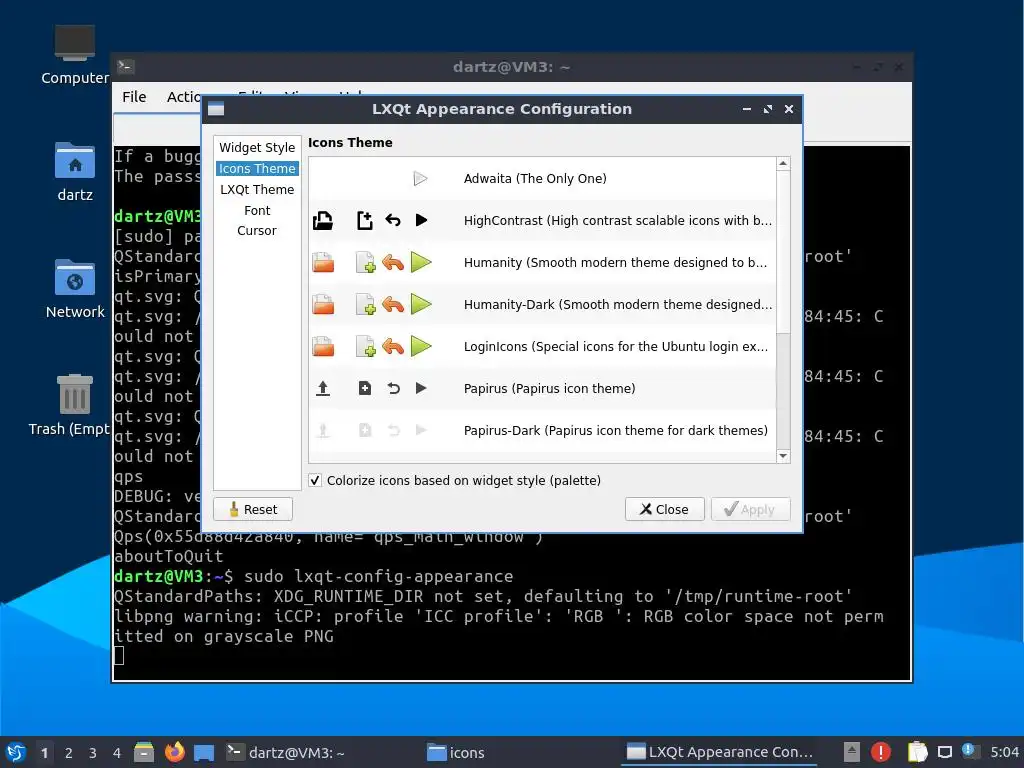Viewport: 1024px width, 768px height.
Task: Choose the HighContrast icon theme
Action: (x=542, y=221)
